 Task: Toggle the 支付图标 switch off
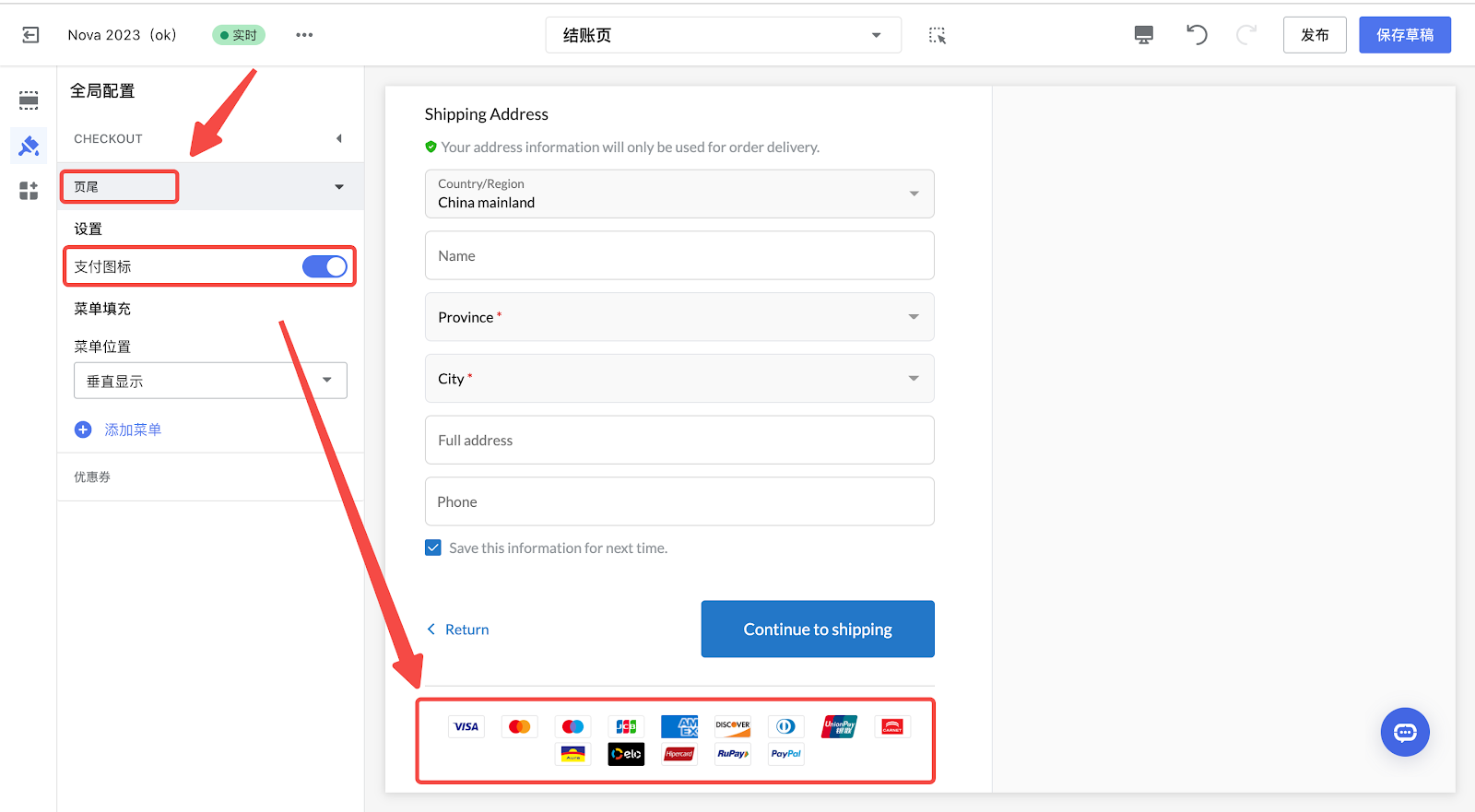(x=324, y=266)
